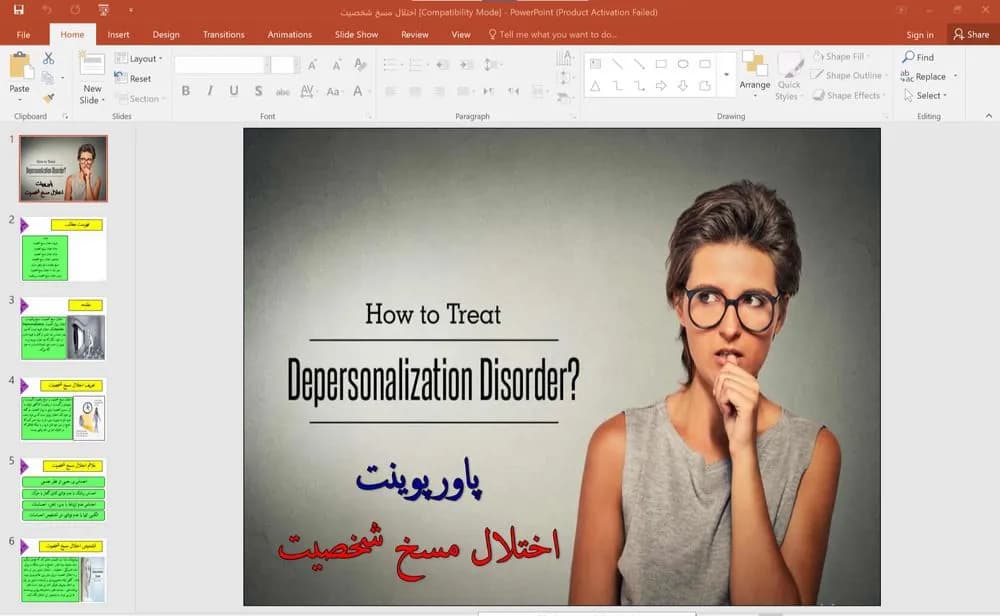Open the Insert ribbon tab
The image size is (1000, 616).
[x=118, y=34]
